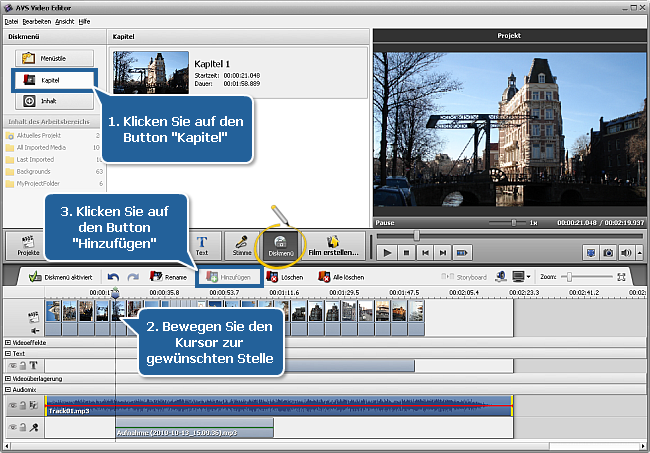Open the Text tool in the toolbar

pyautogui.click(x=202, y=246)
